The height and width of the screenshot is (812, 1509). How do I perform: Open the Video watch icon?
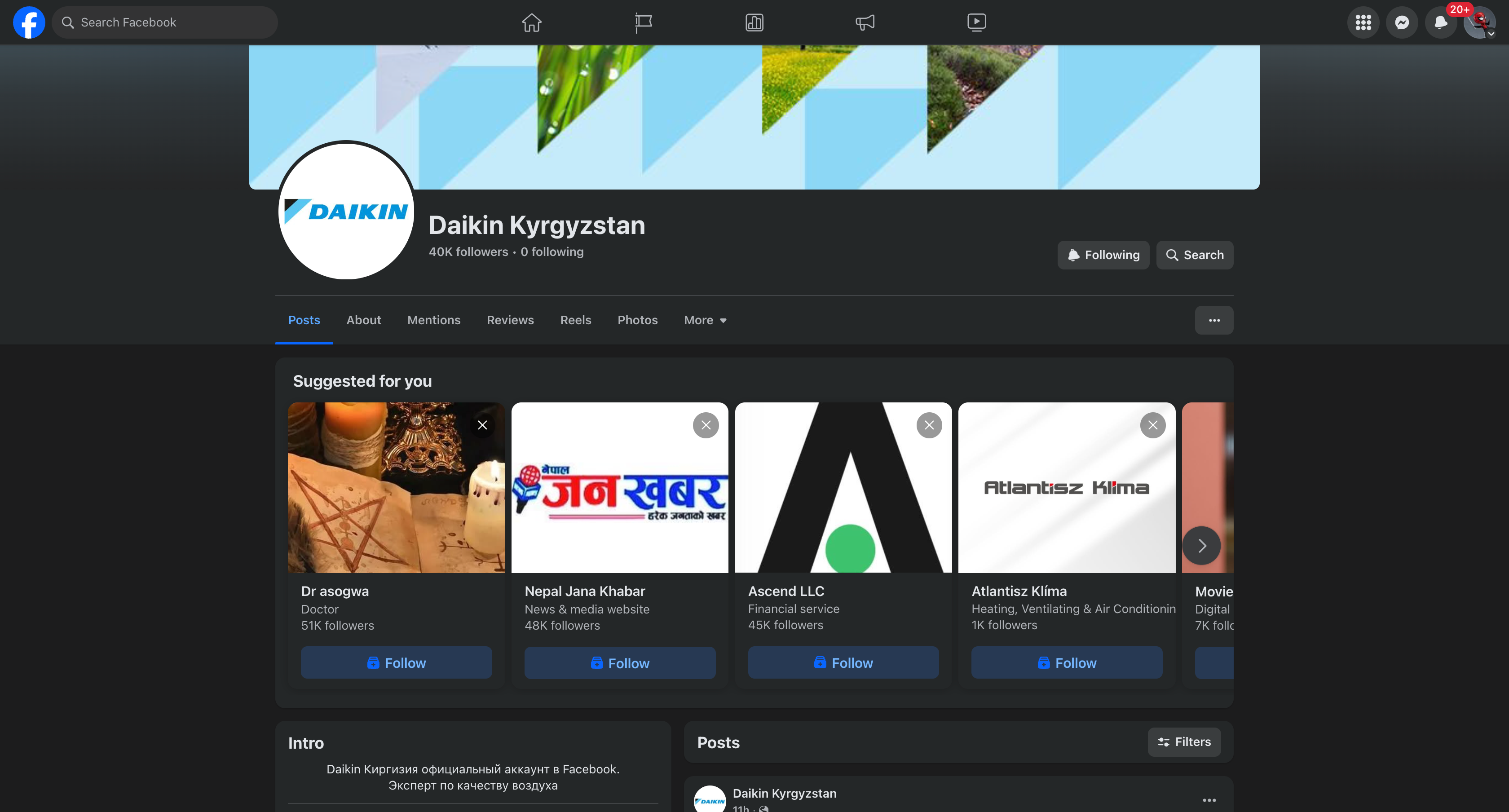(x=976, y=22)
